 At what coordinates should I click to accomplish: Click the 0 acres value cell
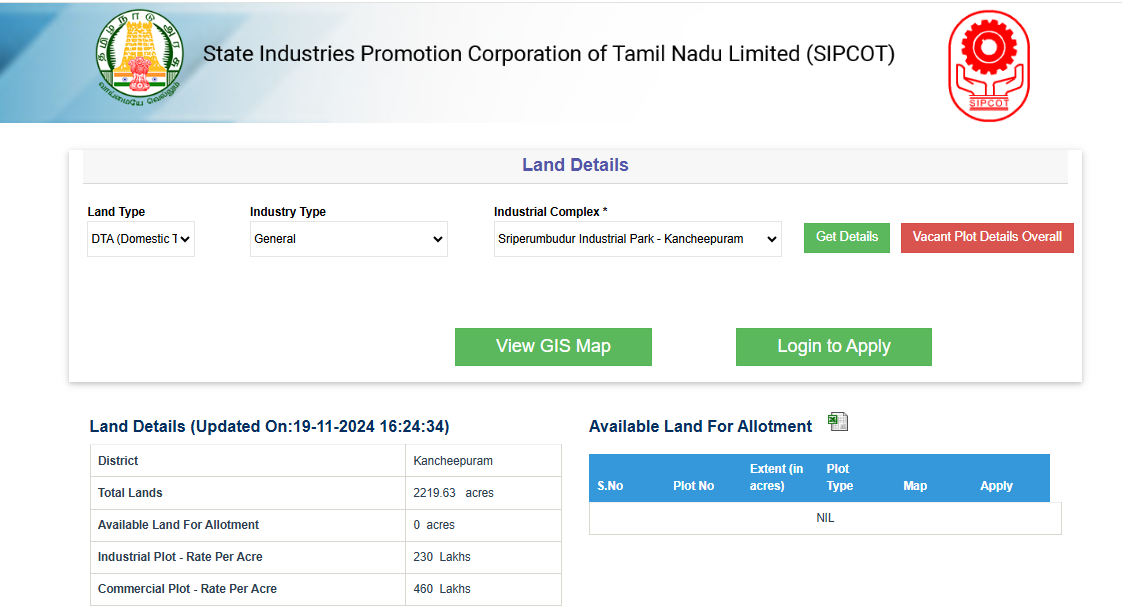484,525
